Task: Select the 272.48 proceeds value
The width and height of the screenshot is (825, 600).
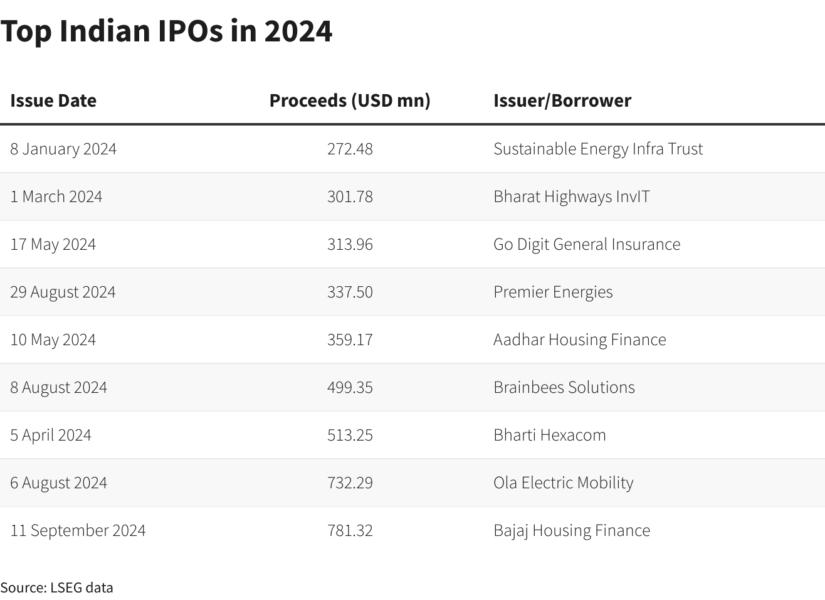Action: (x=350, y=149)
